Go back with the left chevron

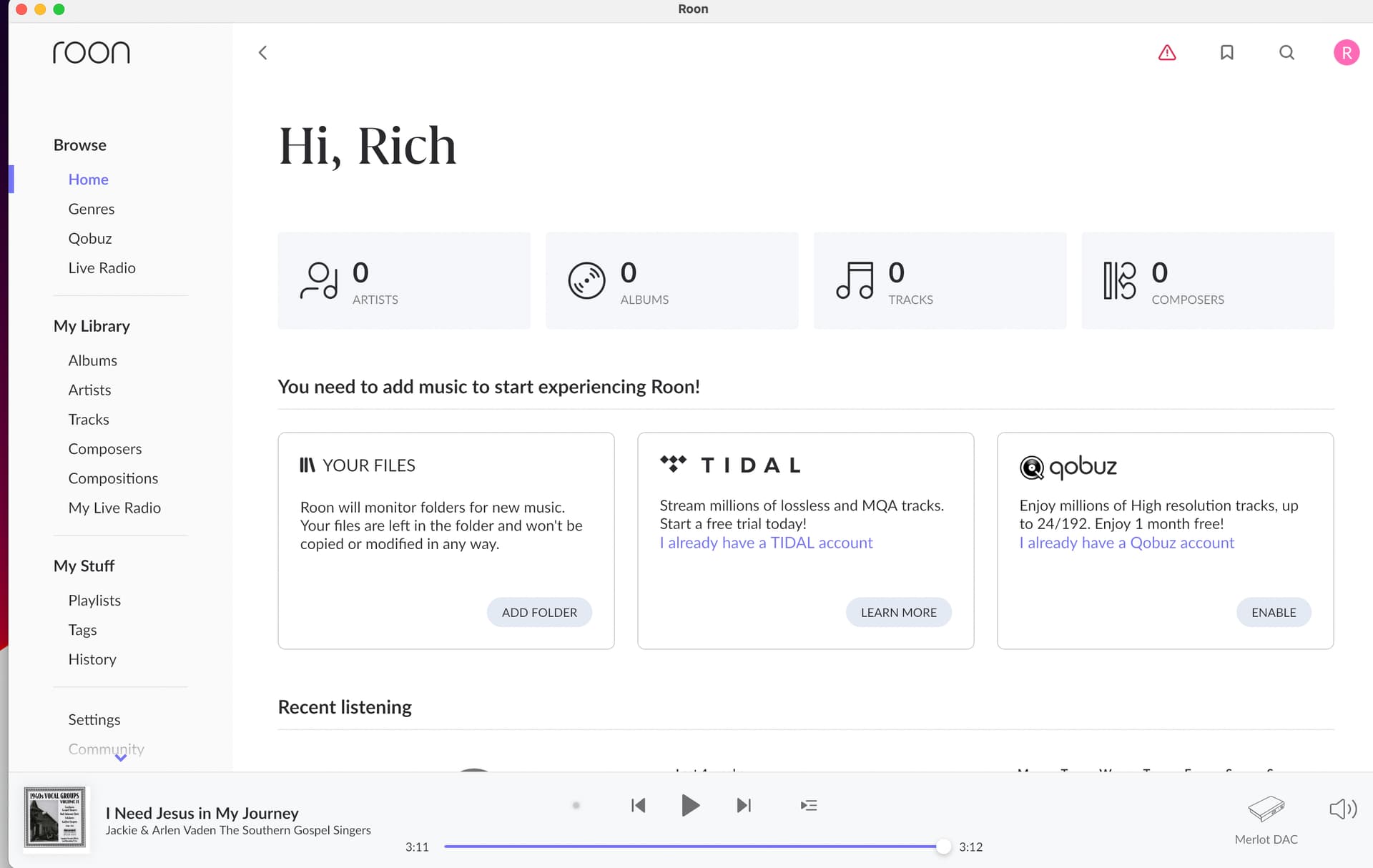click(x=263, y=52)
